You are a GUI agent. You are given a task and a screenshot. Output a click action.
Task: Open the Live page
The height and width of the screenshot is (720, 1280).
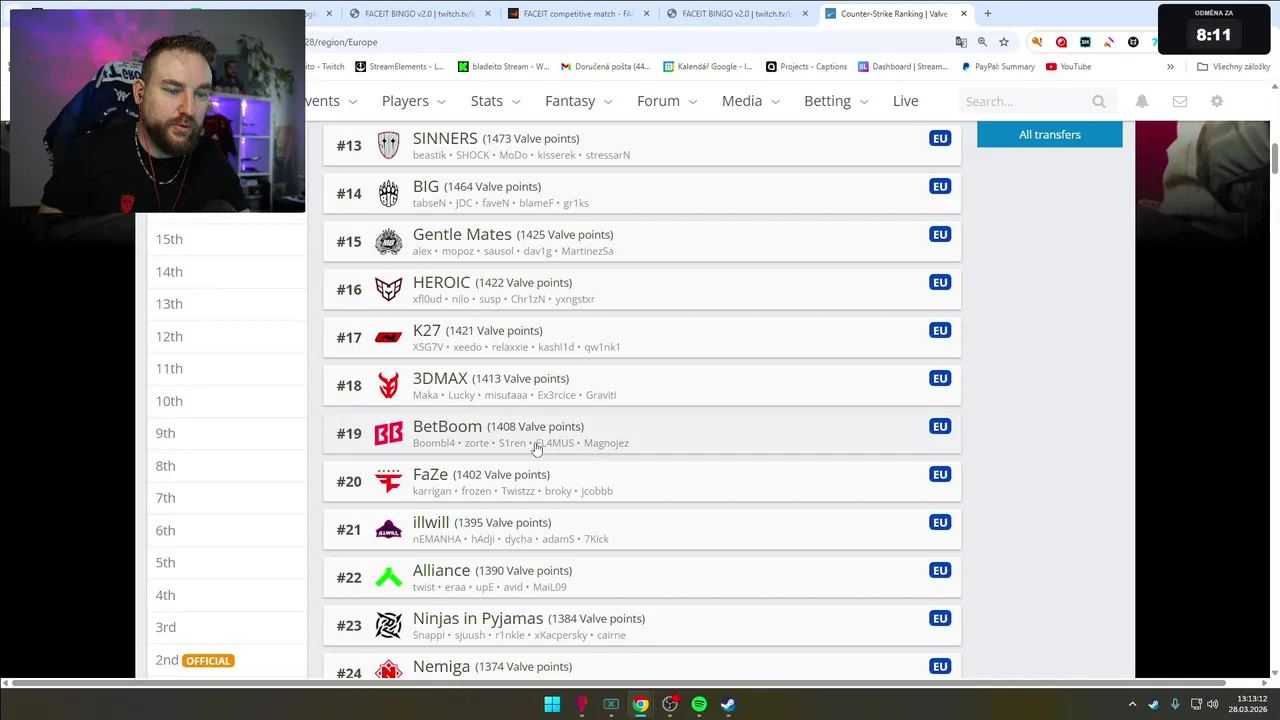click(x=905, y=101)
